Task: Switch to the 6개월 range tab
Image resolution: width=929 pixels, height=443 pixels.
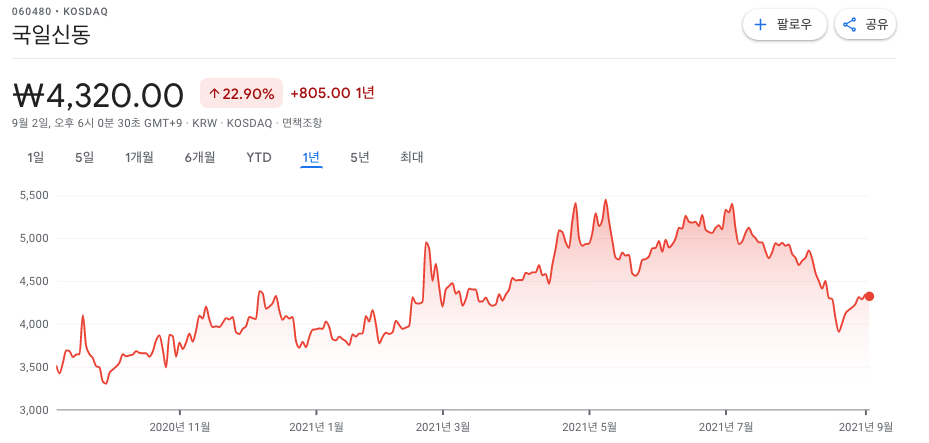Action: coord(200,158)
